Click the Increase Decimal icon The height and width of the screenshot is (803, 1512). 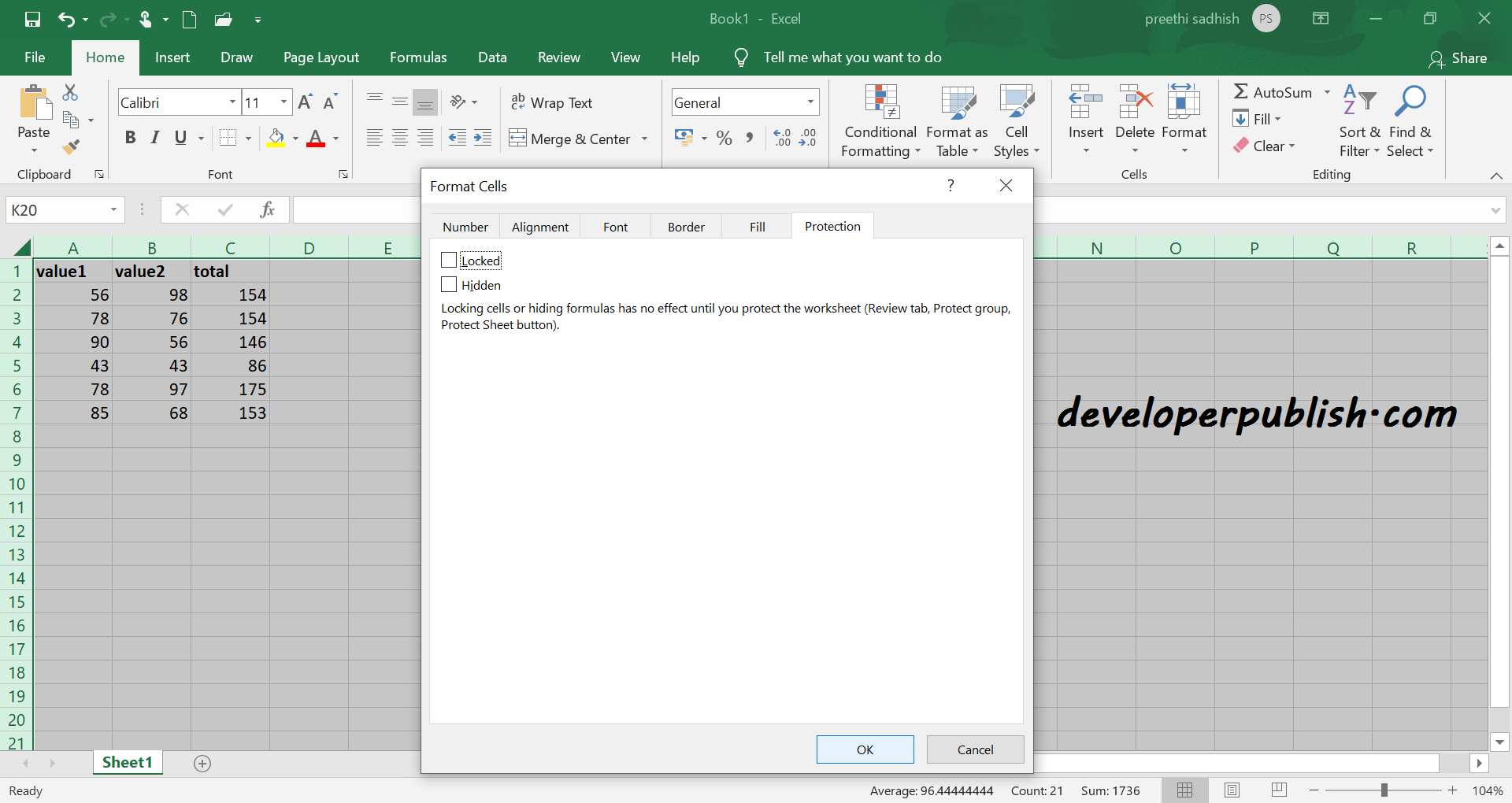[782, 138]
